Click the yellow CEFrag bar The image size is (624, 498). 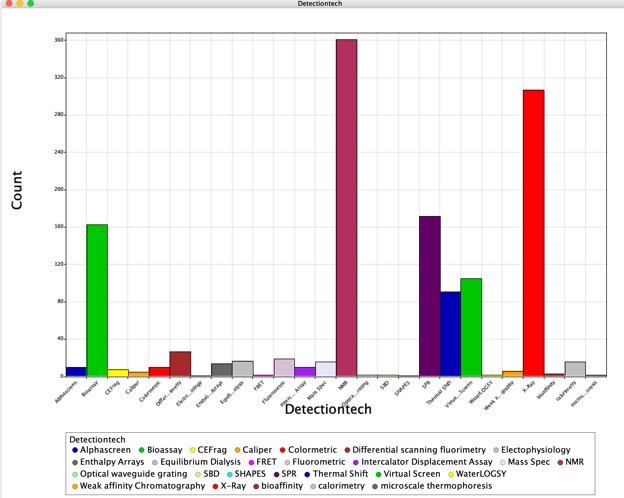pos(118,373)
